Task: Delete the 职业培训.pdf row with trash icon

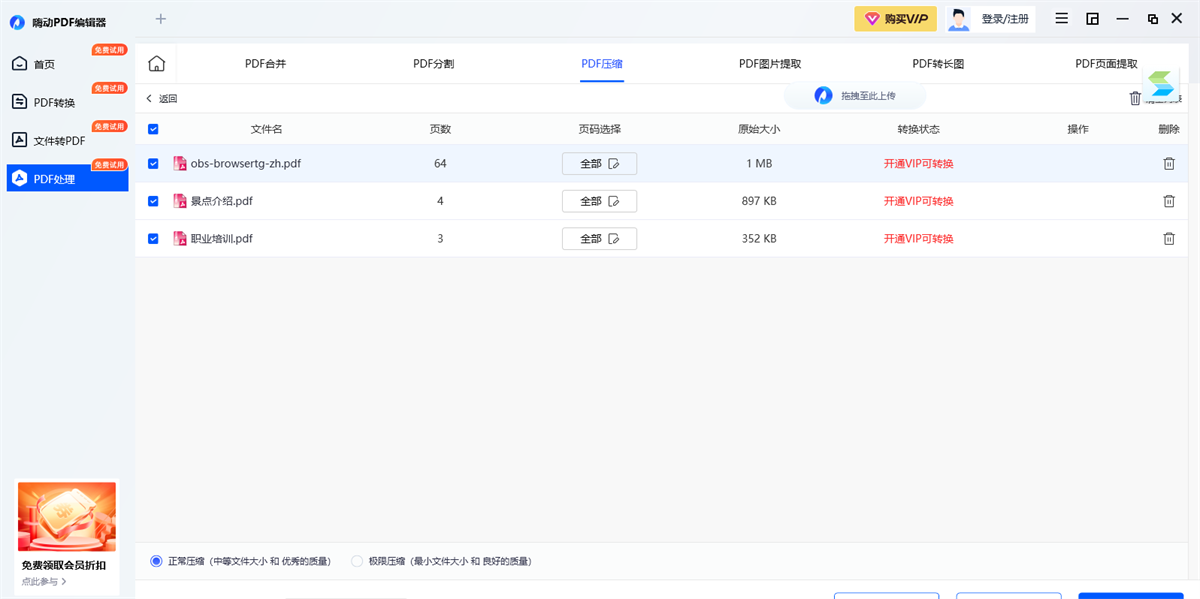Action: (x=1169, y=238)
